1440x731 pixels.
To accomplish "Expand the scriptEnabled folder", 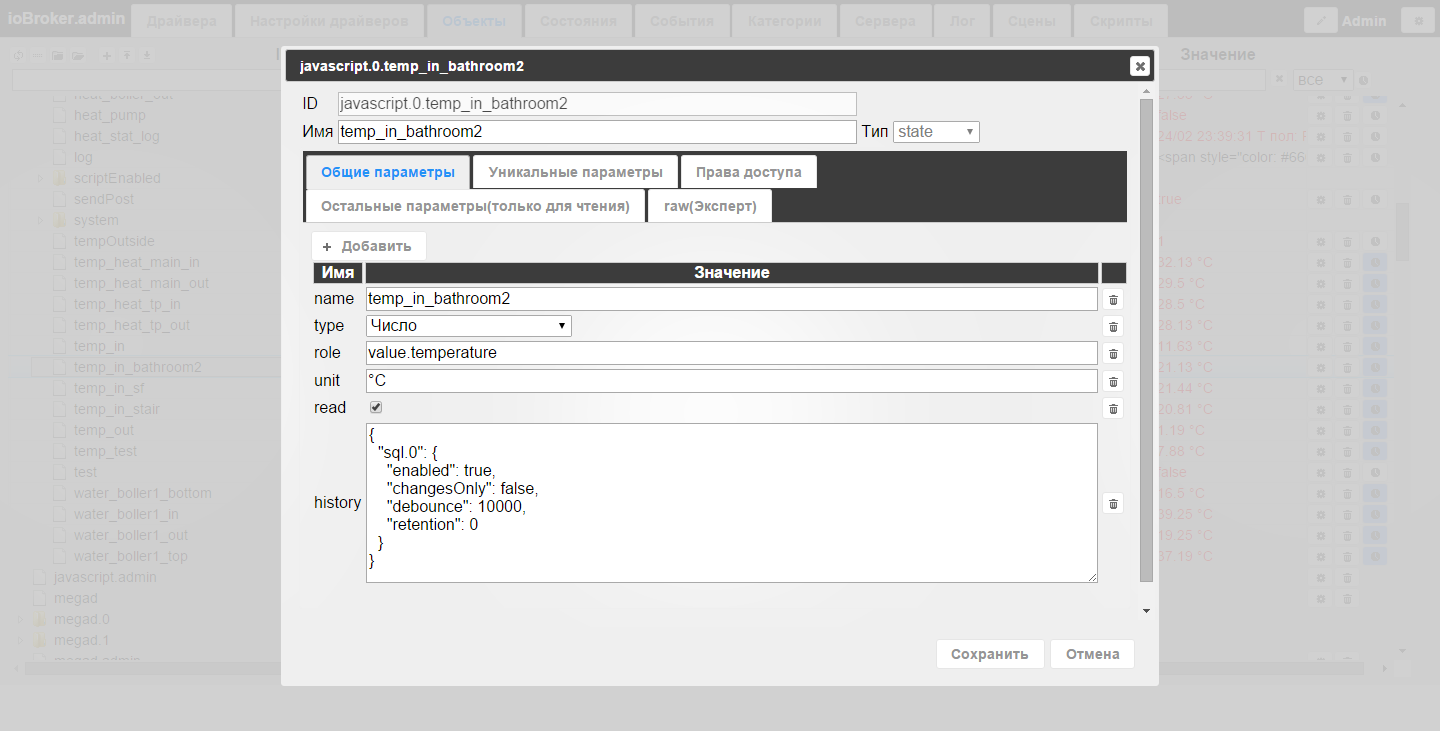I will (x=41, y=179).
